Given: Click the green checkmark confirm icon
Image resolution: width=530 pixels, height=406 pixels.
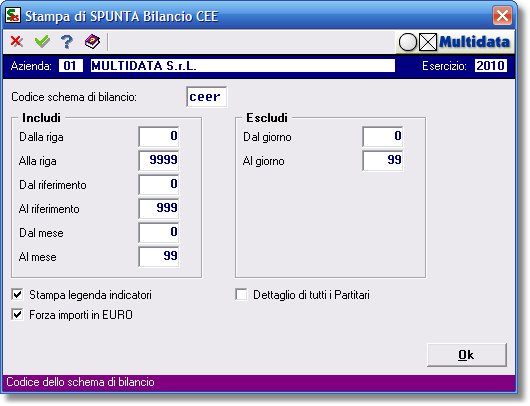Looking at the screenshot, I should tap(42, 42).
